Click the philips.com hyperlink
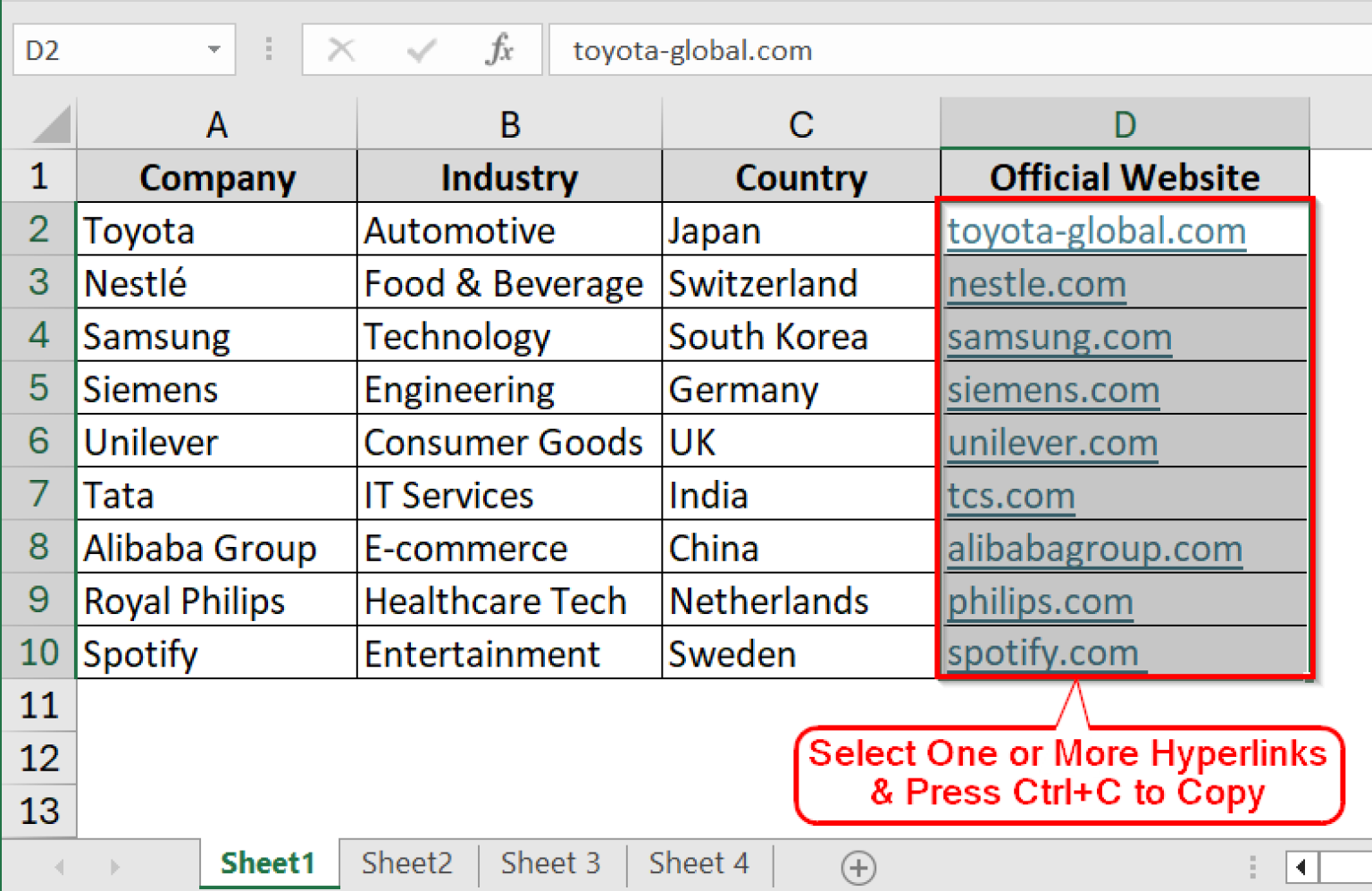Viewport: 1372px width, 891px height. point(1040,601)
